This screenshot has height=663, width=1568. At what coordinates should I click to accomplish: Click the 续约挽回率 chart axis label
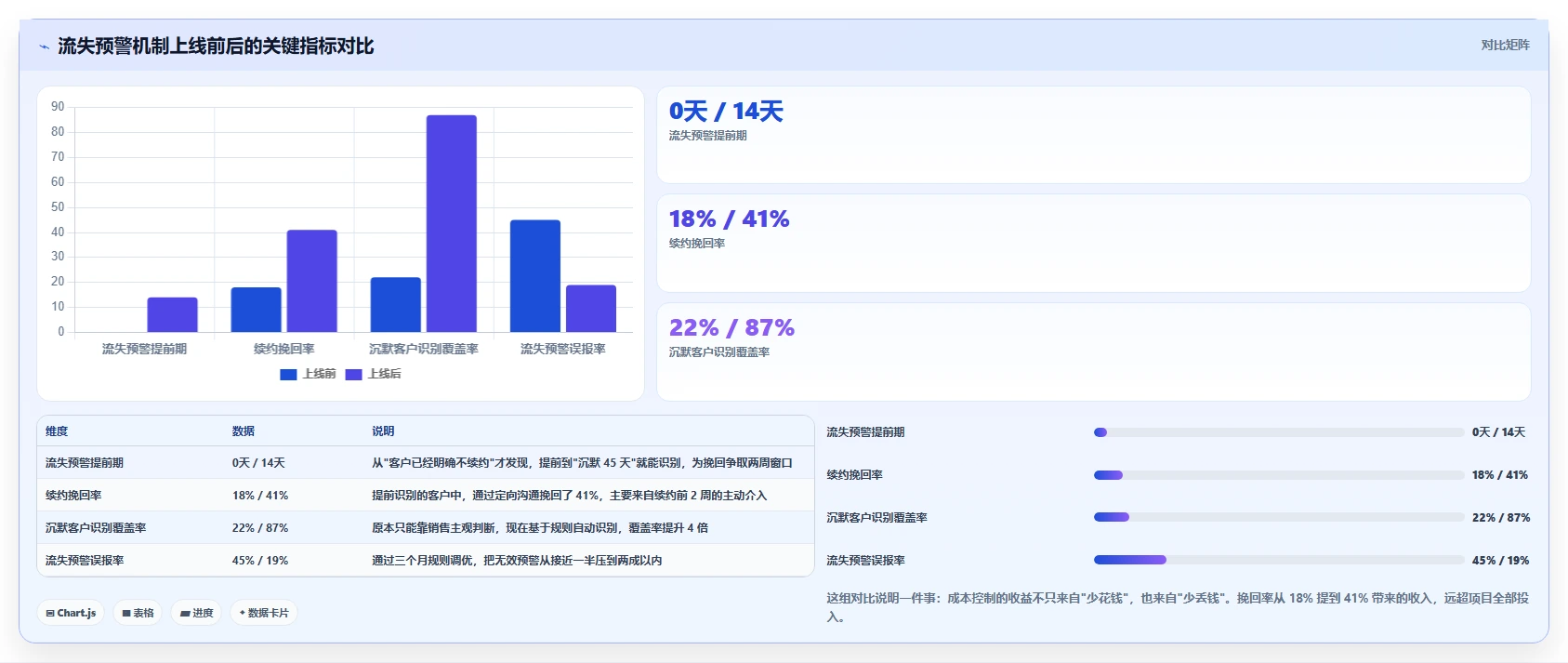click(283, 349)
